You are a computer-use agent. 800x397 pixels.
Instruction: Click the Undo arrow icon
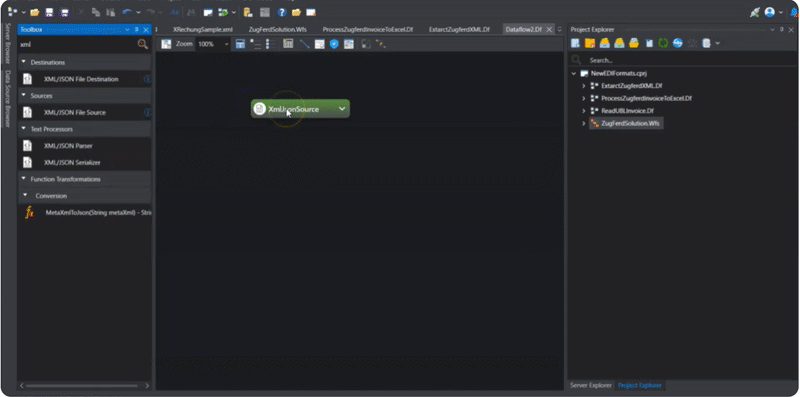[x=127, y=12]
